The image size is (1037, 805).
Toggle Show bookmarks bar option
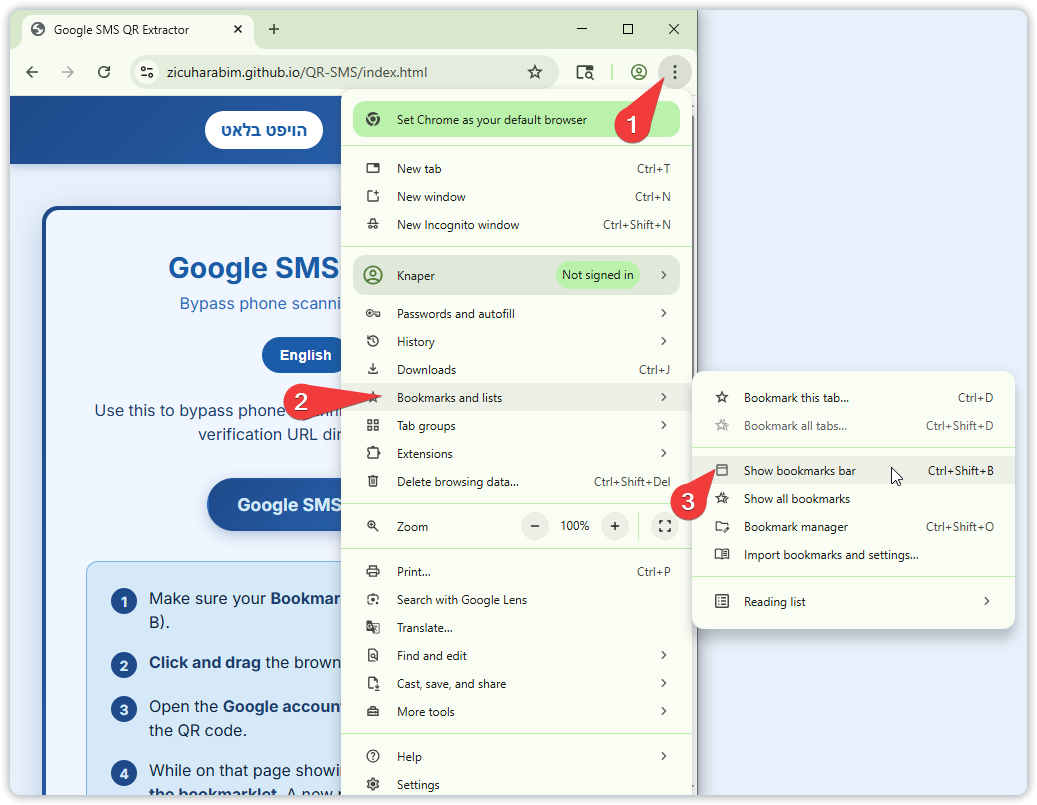click(800, 471)
